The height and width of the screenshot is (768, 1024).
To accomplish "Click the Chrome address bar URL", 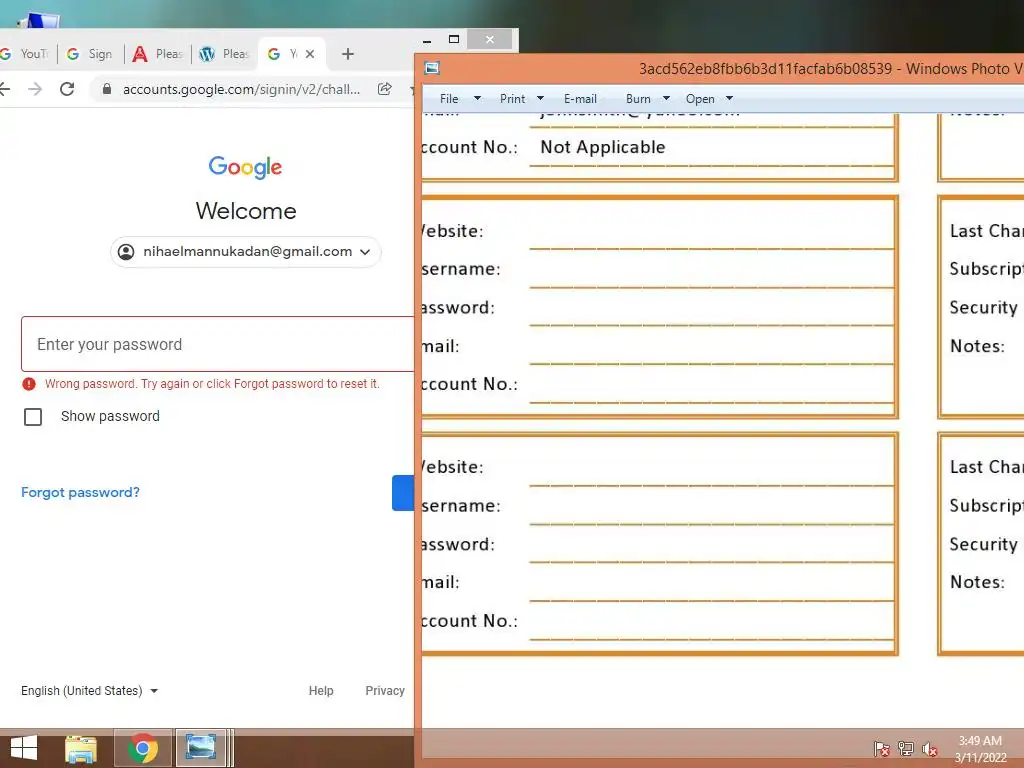I will pyautogui.click(x=241, y=89).
